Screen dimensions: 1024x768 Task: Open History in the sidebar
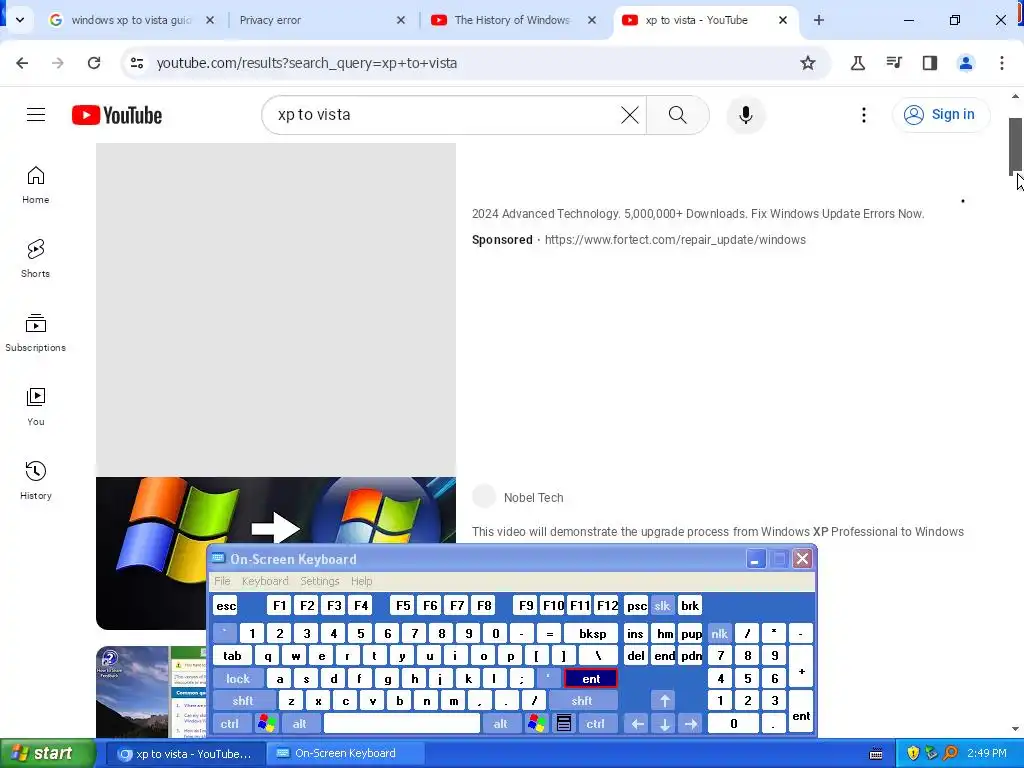click(36, 480)
